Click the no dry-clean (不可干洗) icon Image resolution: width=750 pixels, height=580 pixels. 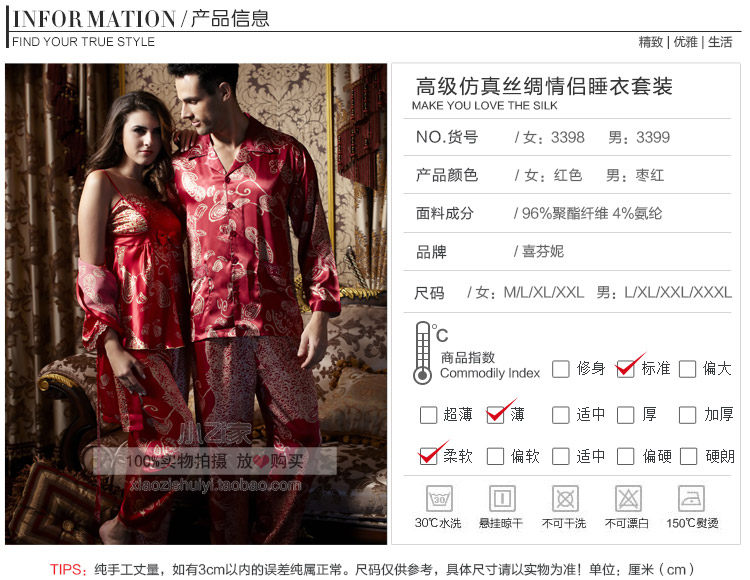565,499
